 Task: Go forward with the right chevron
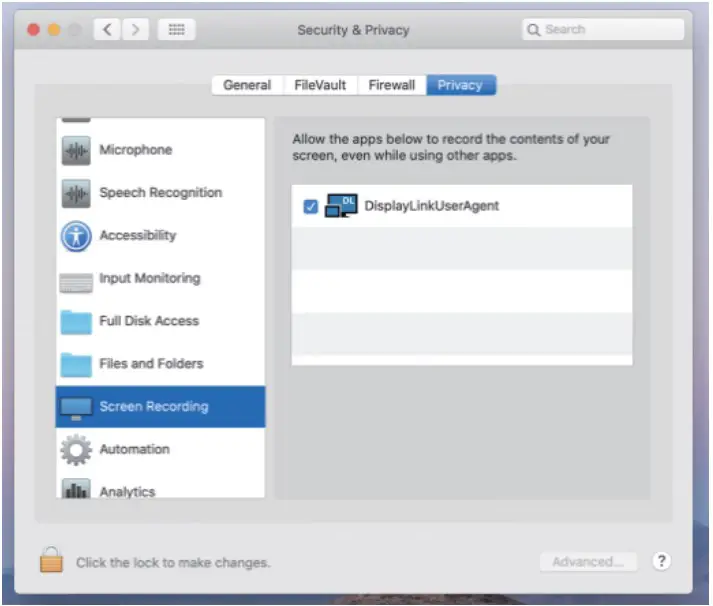point(135,30)
